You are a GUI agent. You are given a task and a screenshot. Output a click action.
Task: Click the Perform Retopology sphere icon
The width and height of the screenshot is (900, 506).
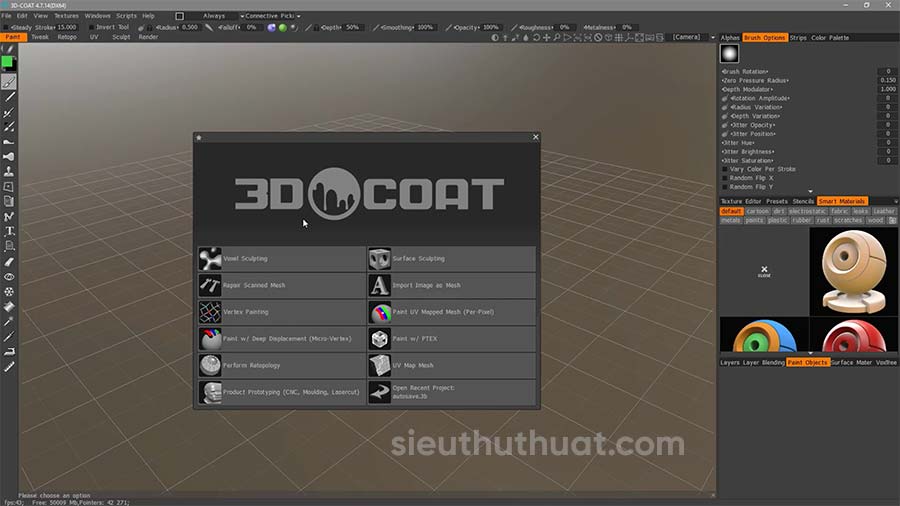(210, 365)
